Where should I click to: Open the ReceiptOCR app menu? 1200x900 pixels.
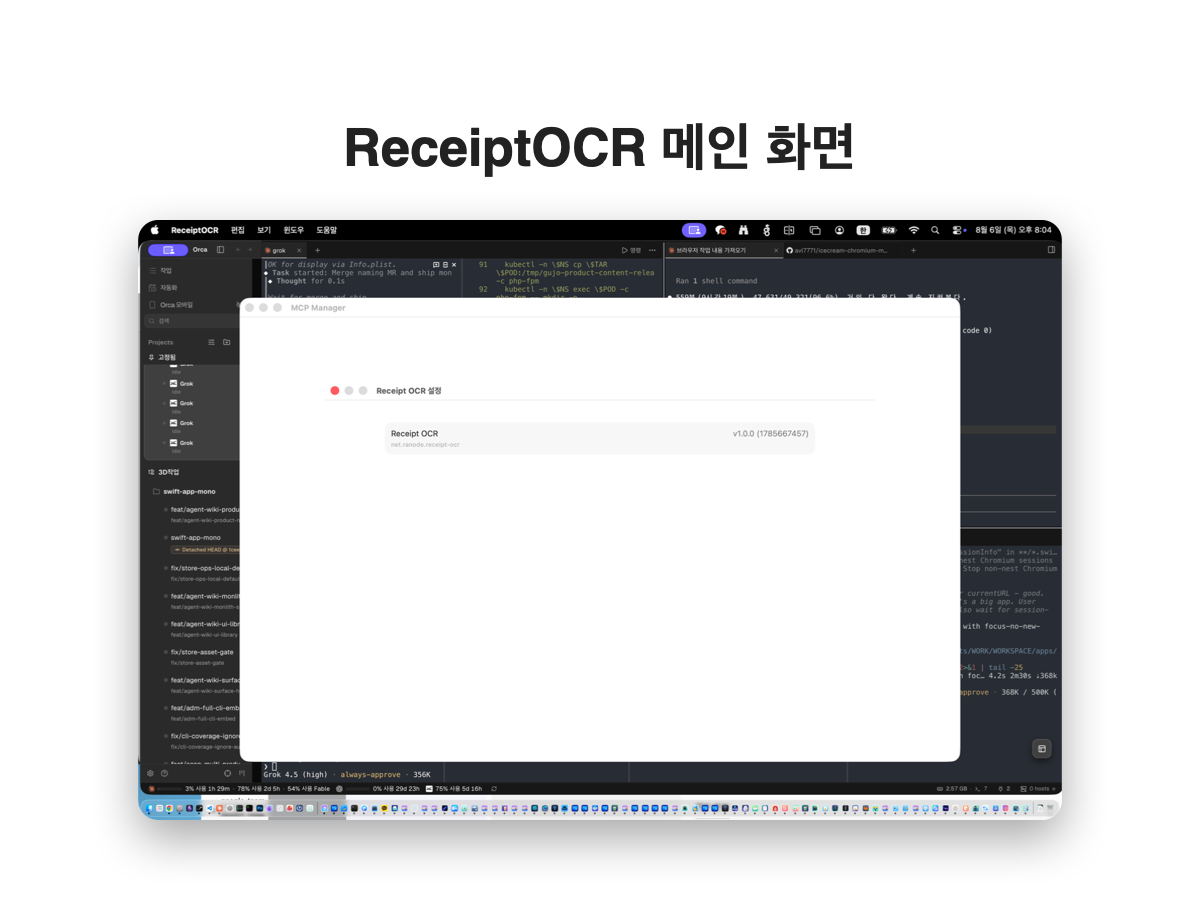click(194, 230)
